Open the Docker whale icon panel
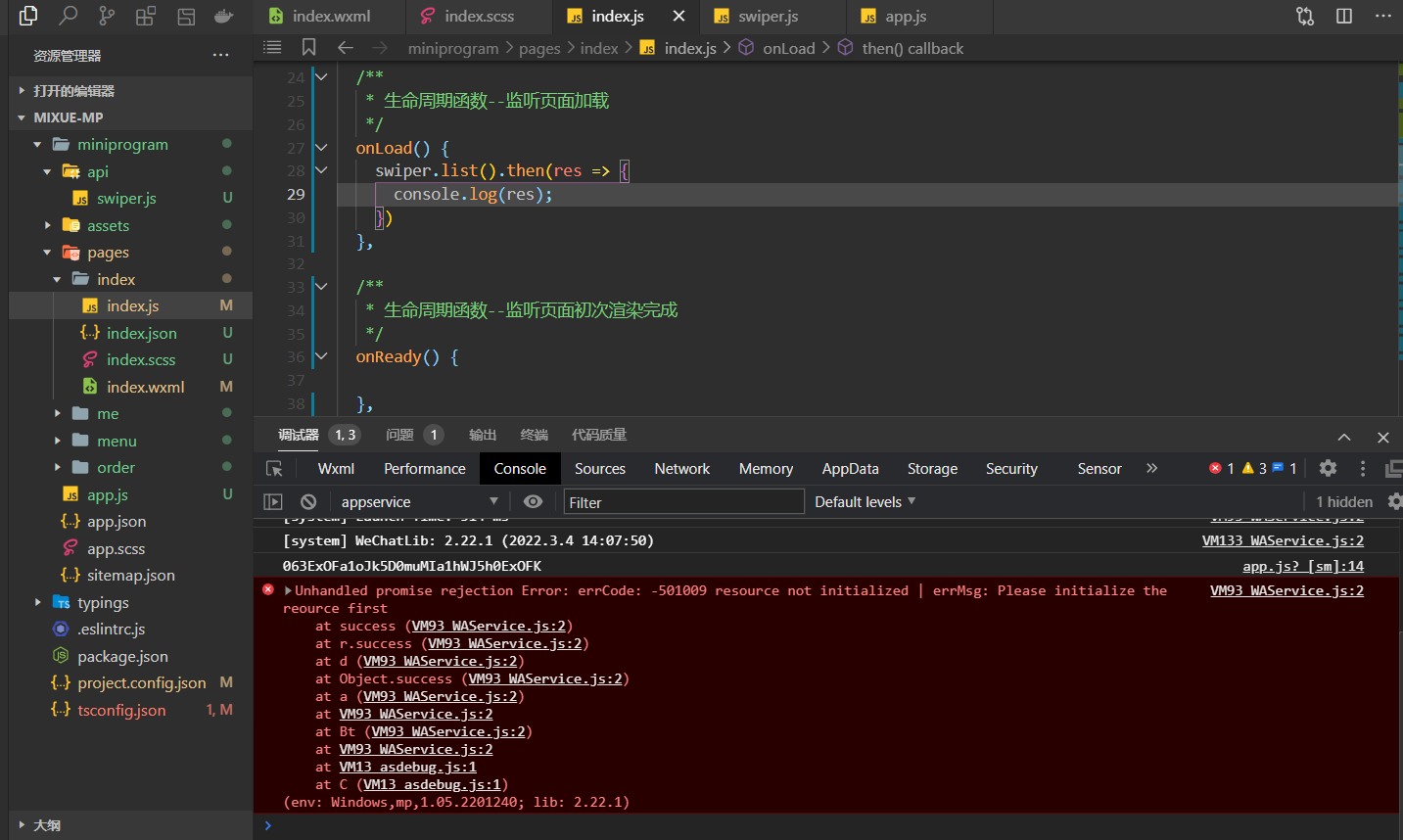1403x840 pixels. tap(224, 16)
